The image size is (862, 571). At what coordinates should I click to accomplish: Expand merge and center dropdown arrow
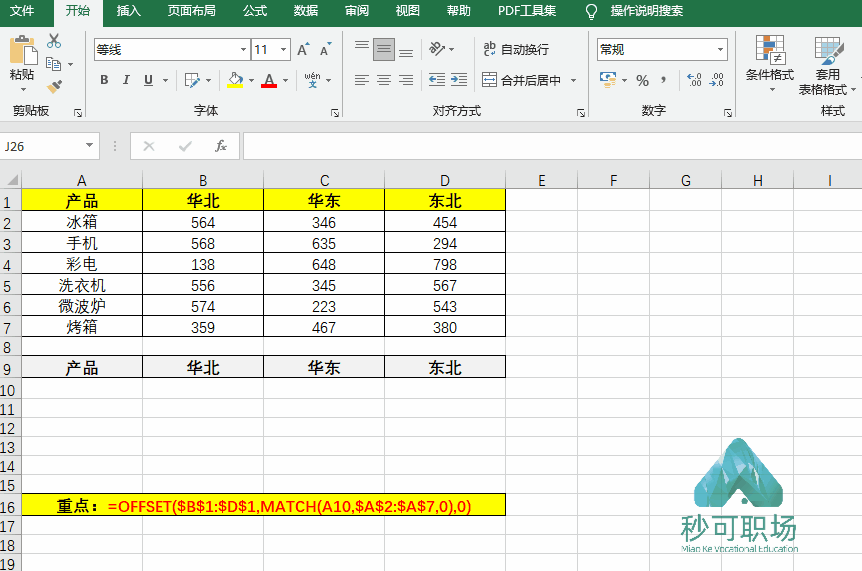point(573,80)
